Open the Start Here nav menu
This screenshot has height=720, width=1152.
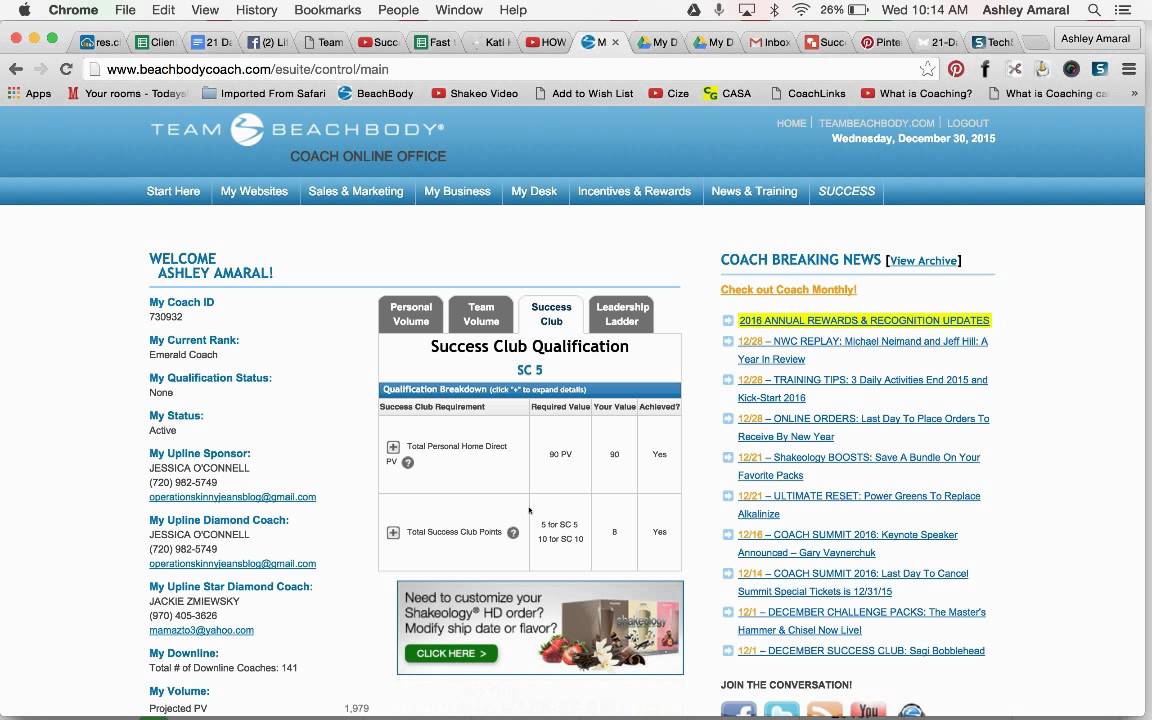click(173, 191)
